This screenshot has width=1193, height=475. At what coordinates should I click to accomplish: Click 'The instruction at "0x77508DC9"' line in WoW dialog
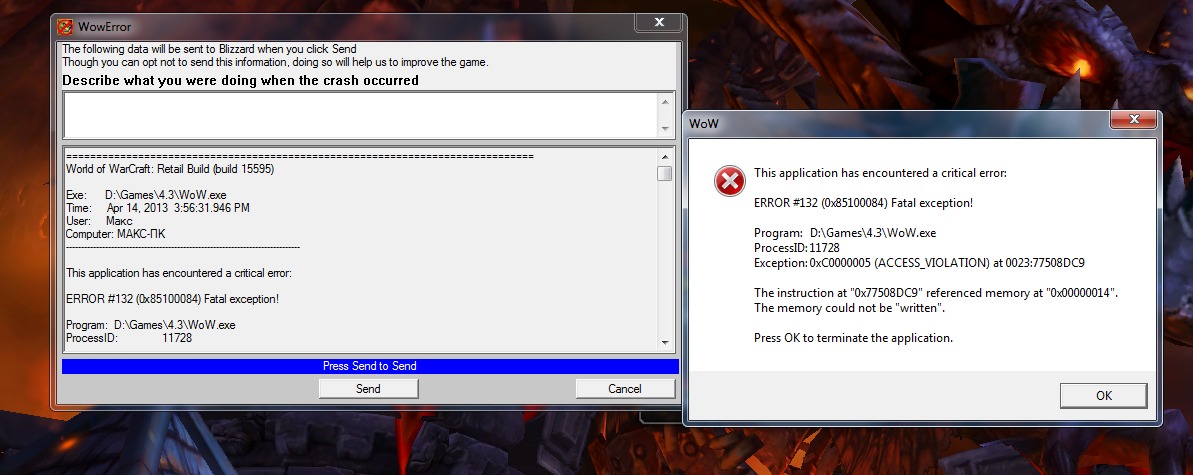[936, 293]
